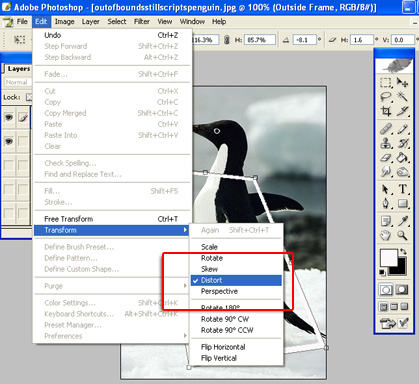This screenshot has height=384, width=419.
Task: Click the feather Adobe Online icon
Action: (394, 65)
